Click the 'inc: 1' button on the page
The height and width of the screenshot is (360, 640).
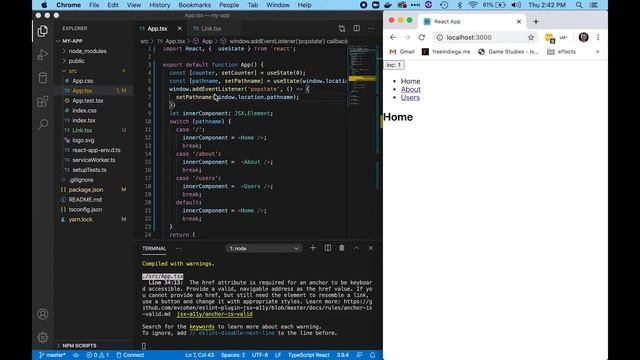pyautogui.click(x=394, y=65)
